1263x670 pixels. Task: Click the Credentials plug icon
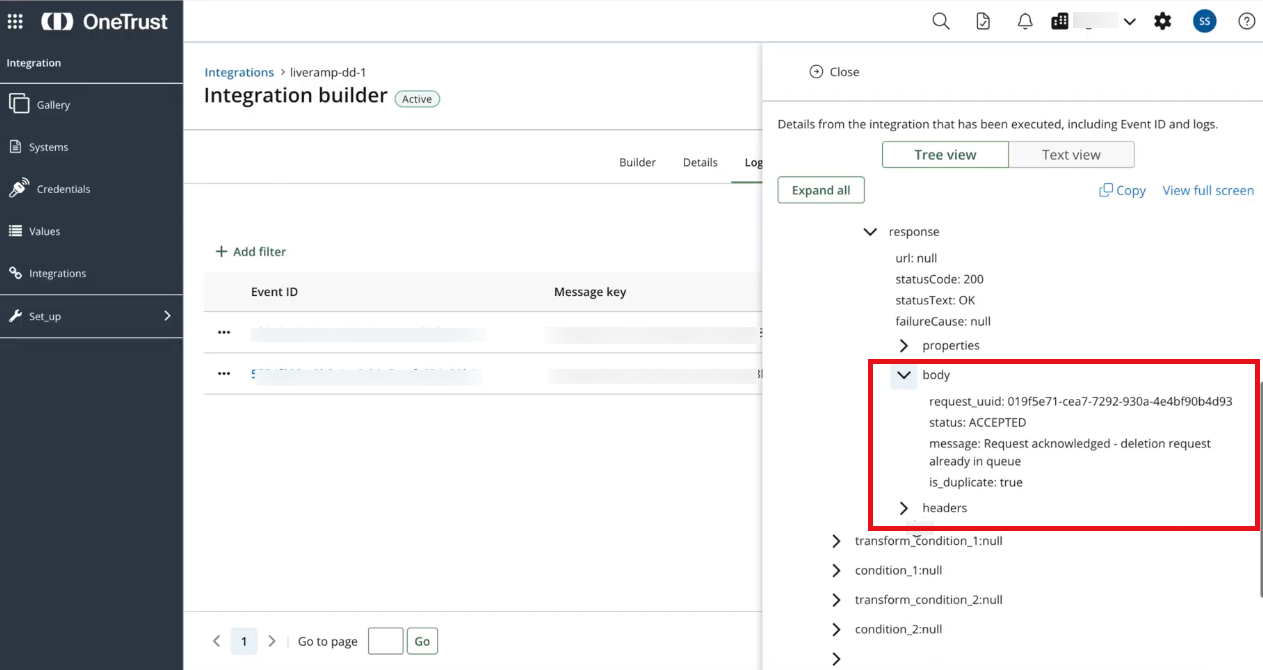coord(18,188)
